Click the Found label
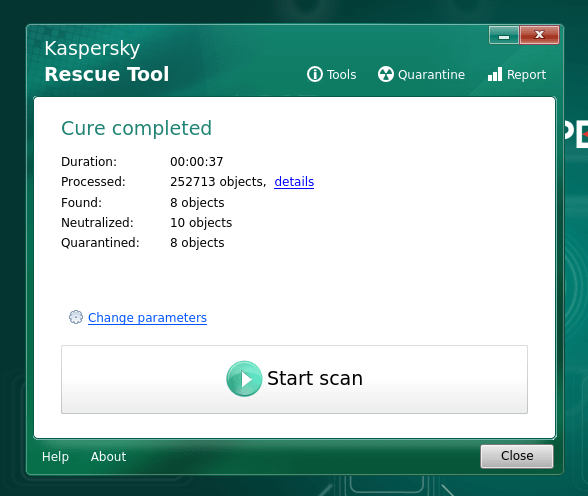The height and width of the screenshot is (496, 588). [x=81, y=203]
